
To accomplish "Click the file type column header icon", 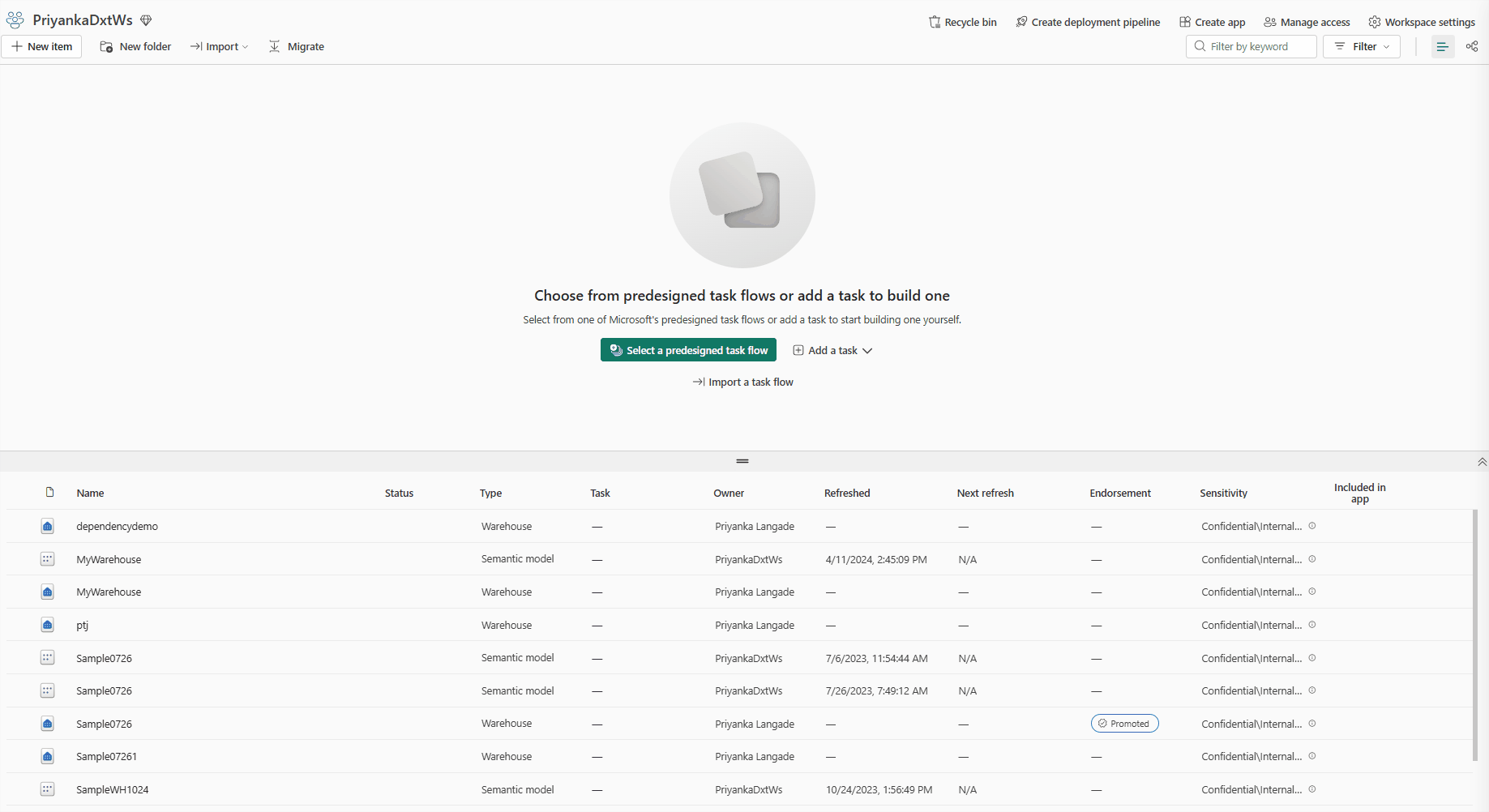I will pyautogui.click(x=49, y=493).
